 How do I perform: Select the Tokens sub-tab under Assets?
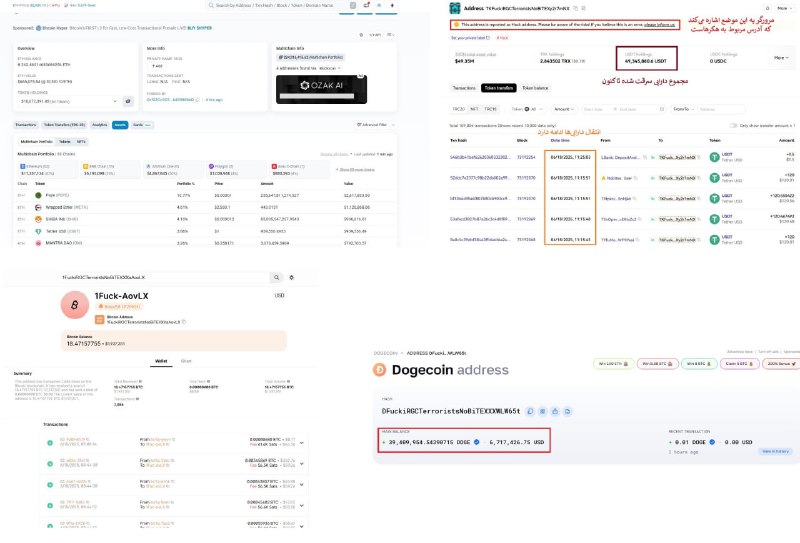pyautogui.click(x=65, y=141)
